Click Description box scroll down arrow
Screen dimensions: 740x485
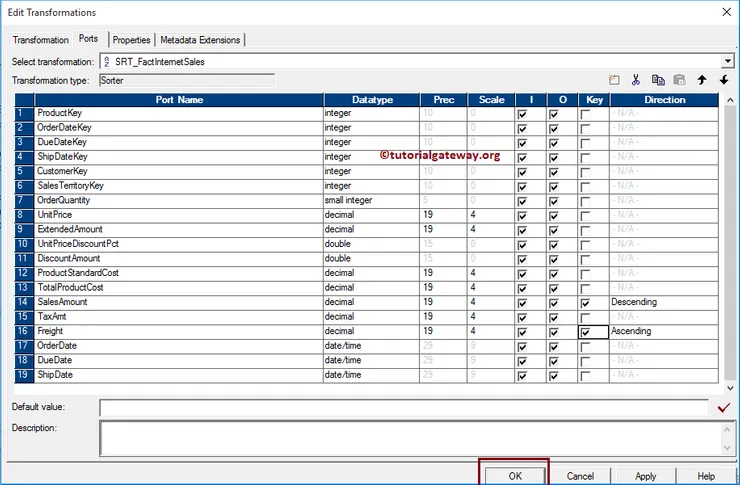point(727,448)
